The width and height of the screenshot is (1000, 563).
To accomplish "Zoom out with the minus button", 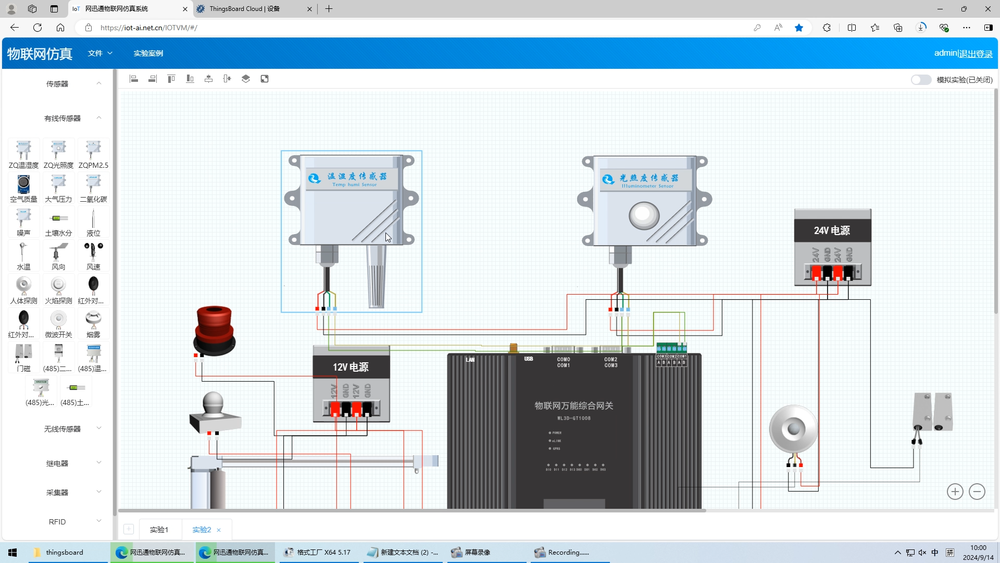I will coord(977,491).
